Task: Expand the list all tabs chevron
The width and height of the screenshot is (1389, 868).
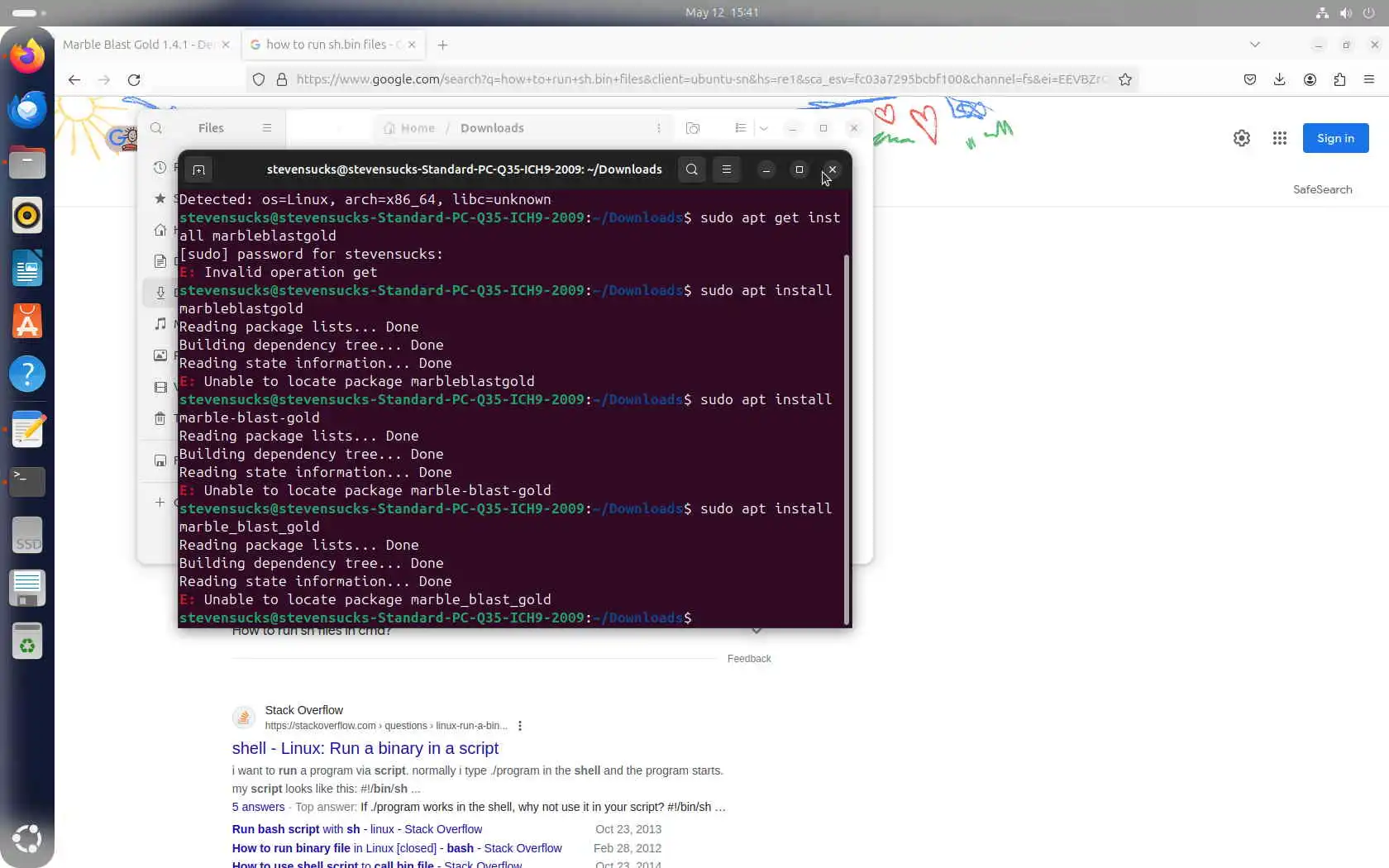Action: [1255, 45]
